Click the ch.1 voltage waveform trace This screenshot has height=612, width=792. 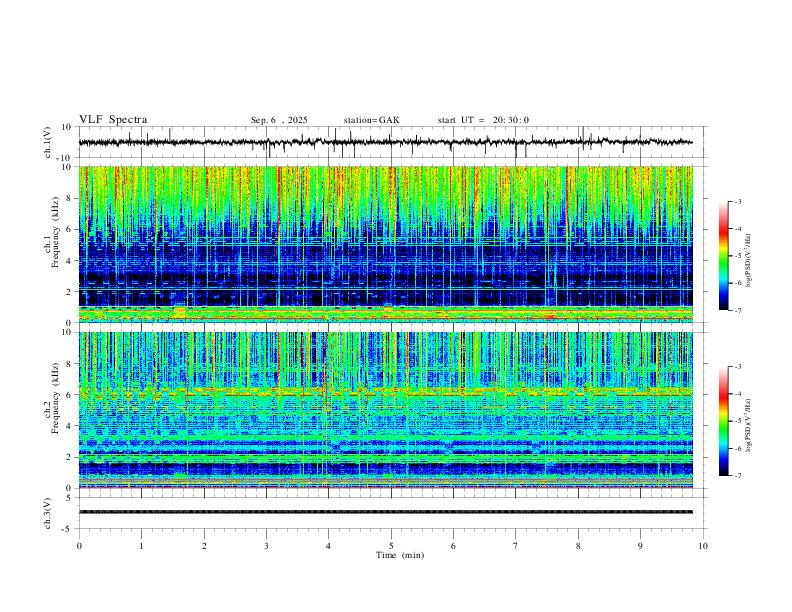coord(385,142)
